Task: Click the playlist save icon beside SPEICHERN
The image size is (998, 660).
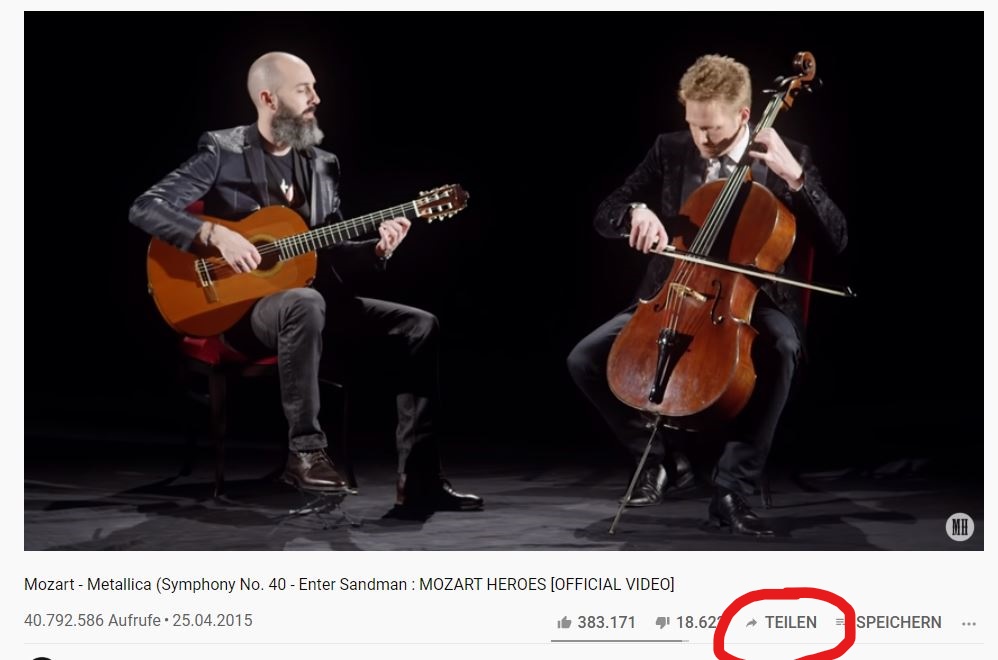Action: (840, 622)
